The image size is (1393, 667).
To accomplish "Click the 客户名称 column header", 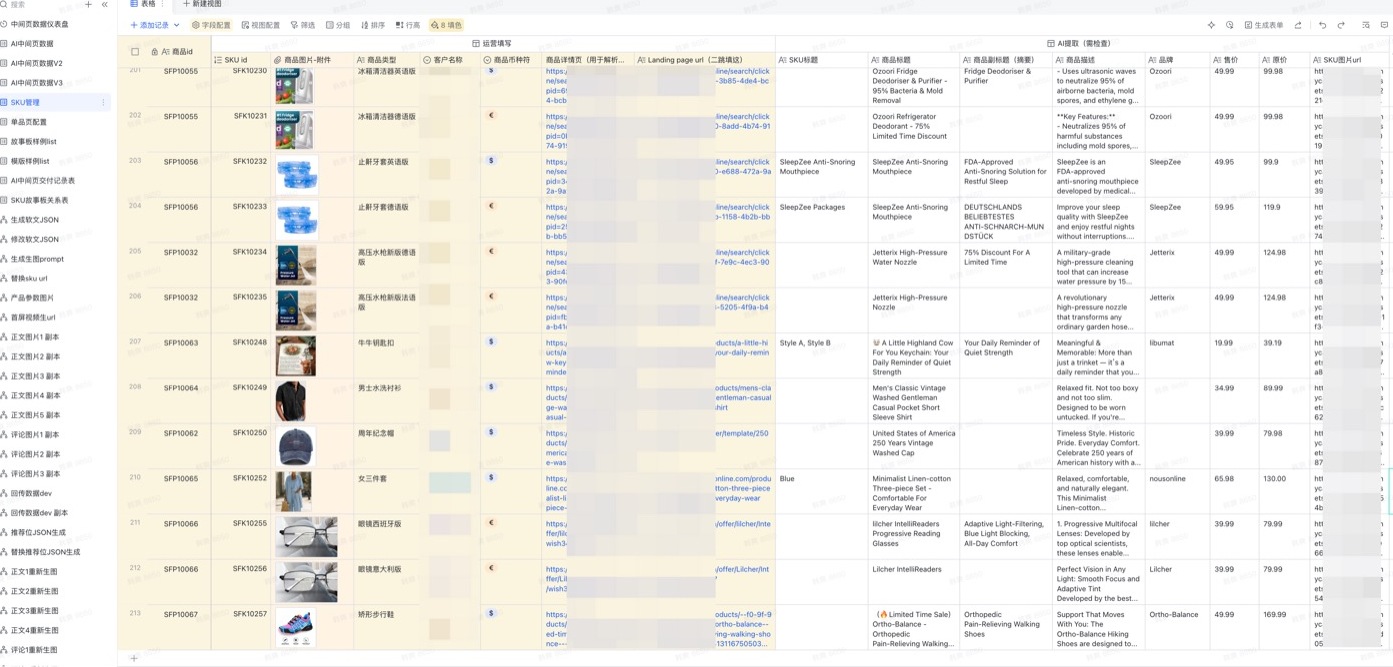I will click(450, 60).
